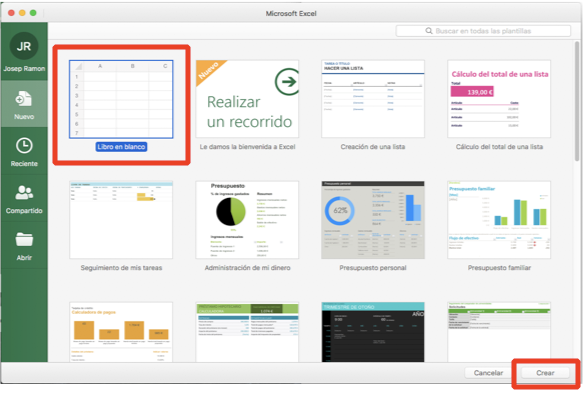This screenshot has width=586, height=394.
Task: Choose the Creación de una lista thumbnail
Action: tap(373, 99)
